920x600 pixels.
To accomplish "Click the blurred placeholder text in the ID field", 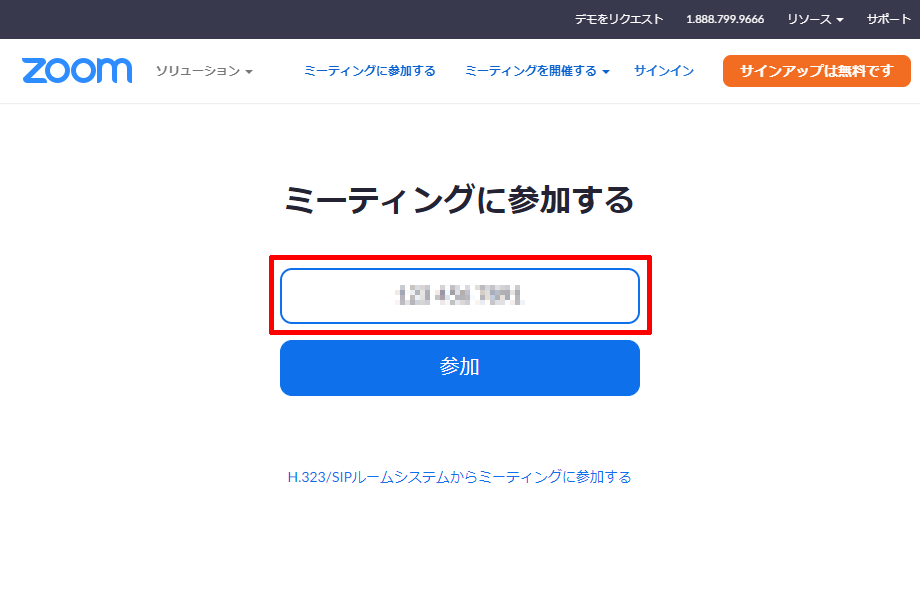I will (x=459, y=296).
